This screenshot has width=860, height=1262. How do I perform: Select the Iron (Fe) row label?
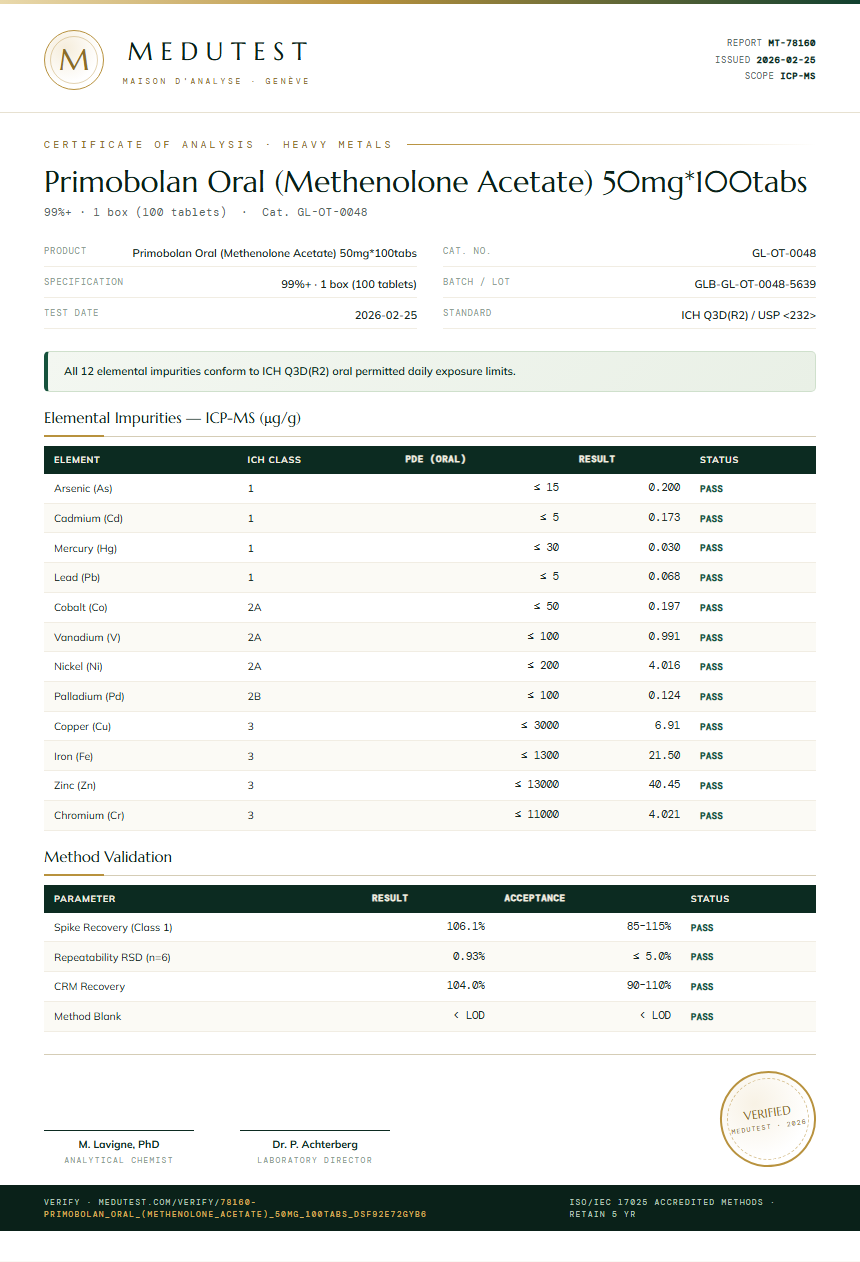[x=73, y=756]
